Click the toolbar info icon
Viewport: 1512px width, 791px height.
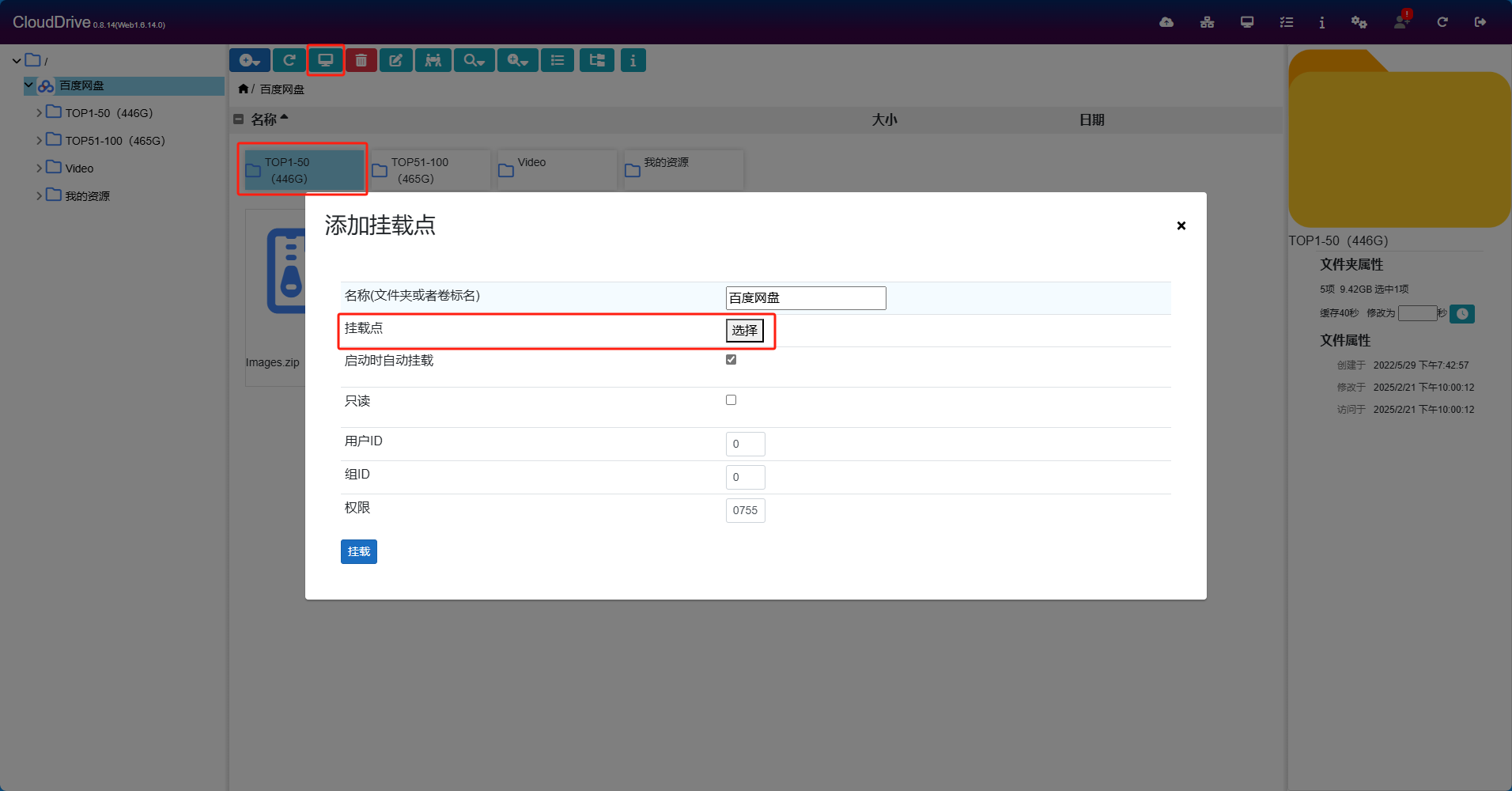[x=633, y=60]
